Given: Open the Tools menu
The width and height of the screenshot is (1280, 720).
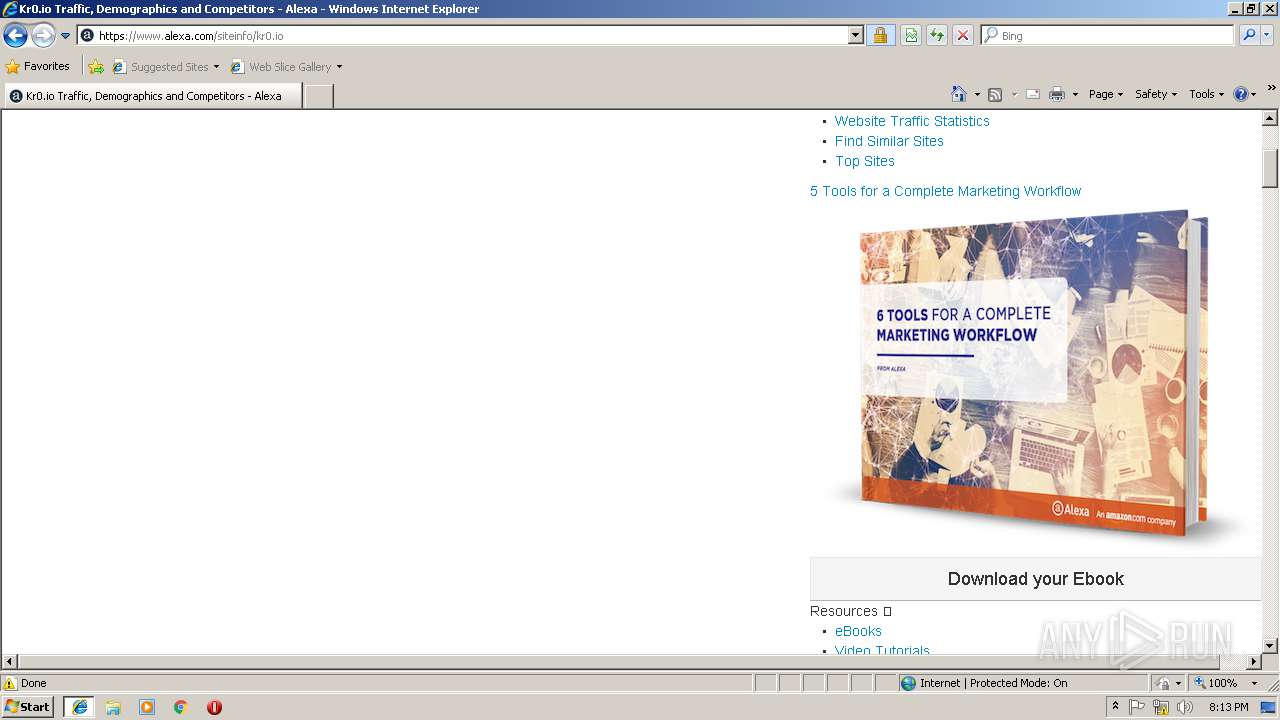Looking at the screenshot, I should point(1206,94).
